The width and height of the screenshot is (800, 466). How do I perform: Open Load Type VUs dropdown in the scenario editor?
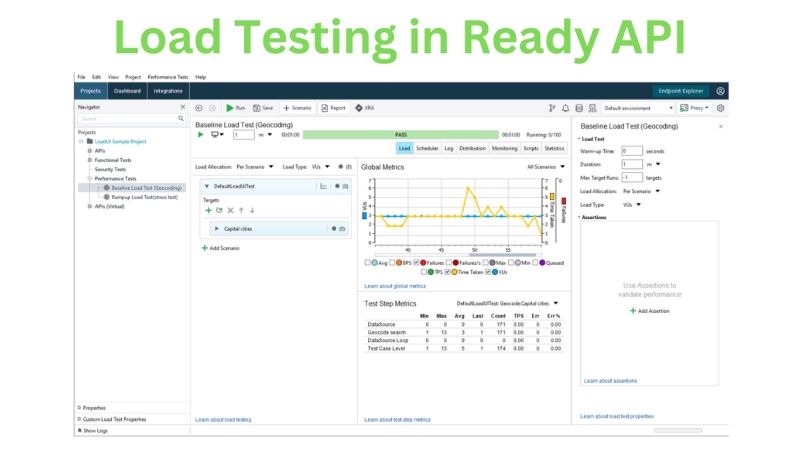point(321,167)
